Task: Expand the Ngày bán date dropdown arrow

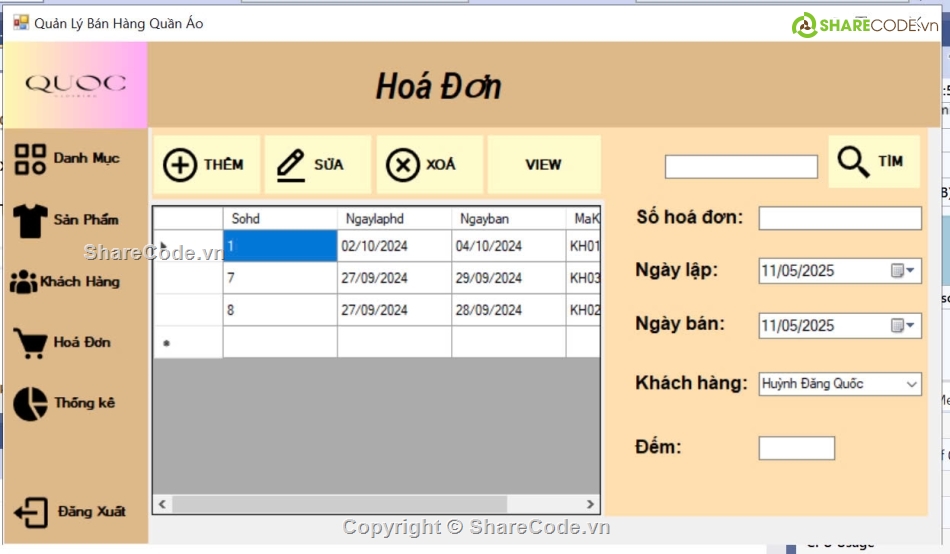Action: (910, 325)
